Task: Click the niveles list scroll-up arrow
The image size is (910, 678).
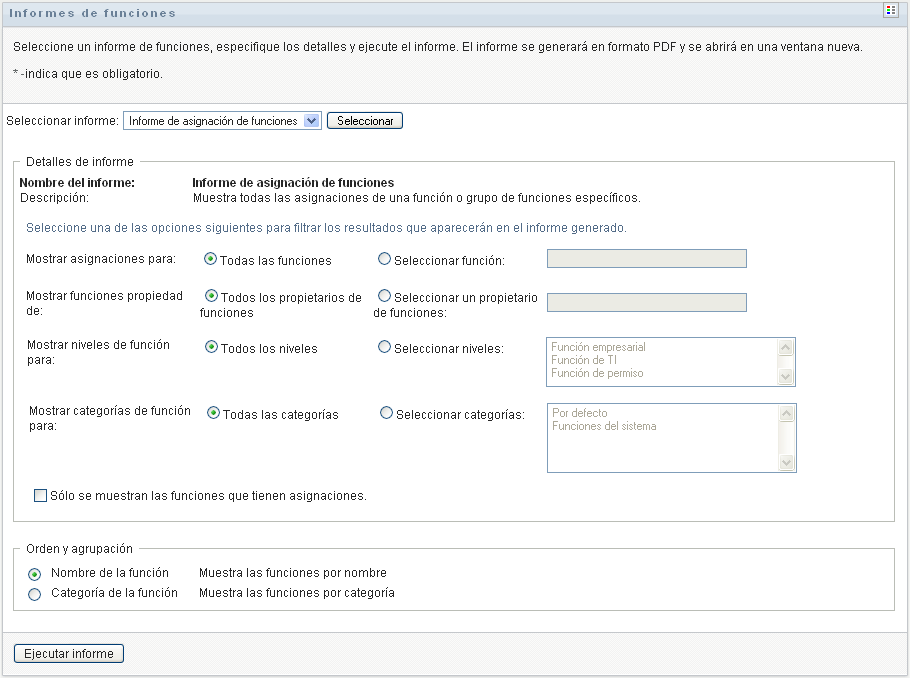Action: [x=785, y=347]
